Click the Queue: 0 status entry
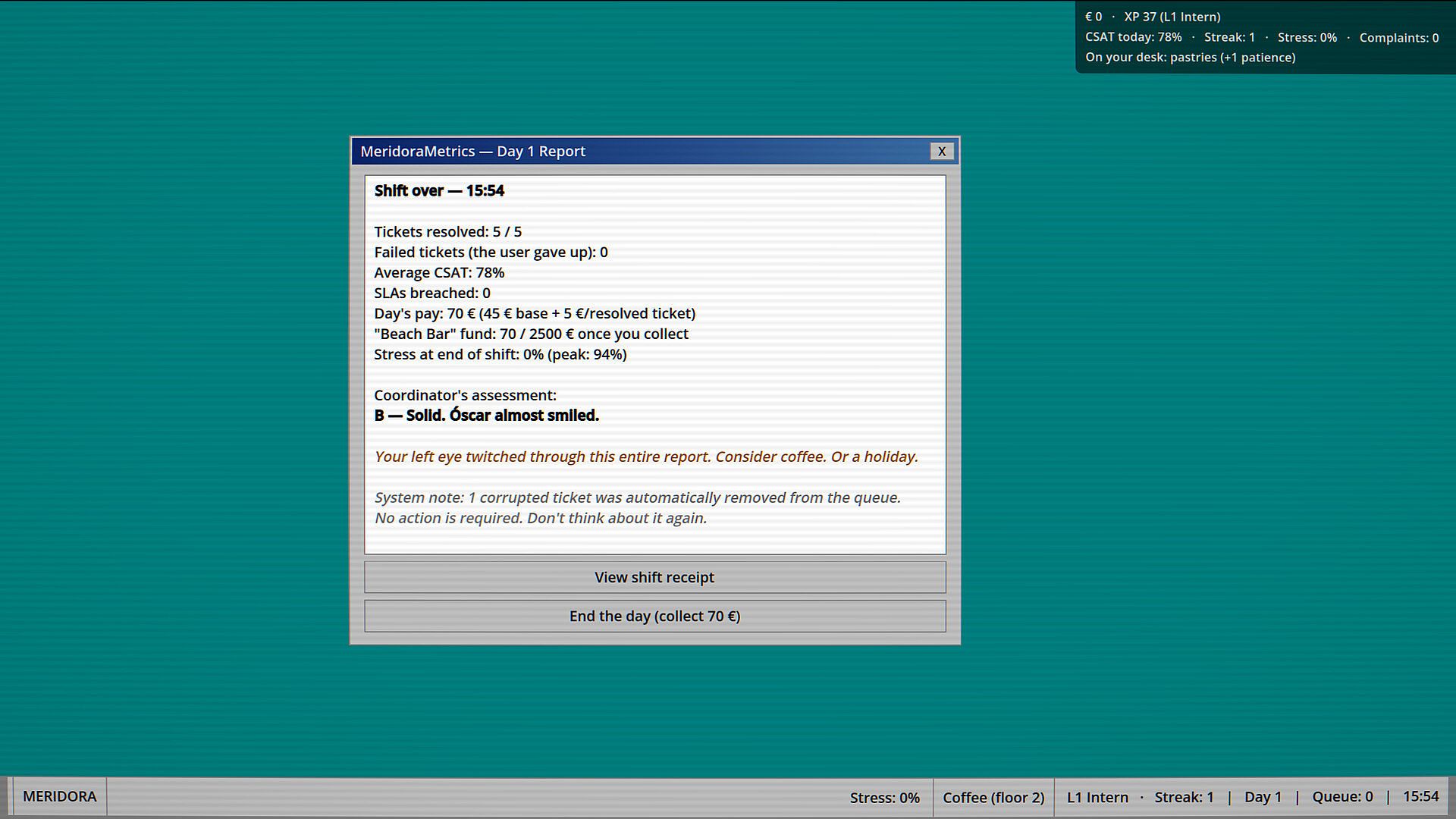Image resolution: width=1456 pixels, height=819 pixels. point(1342,796)
